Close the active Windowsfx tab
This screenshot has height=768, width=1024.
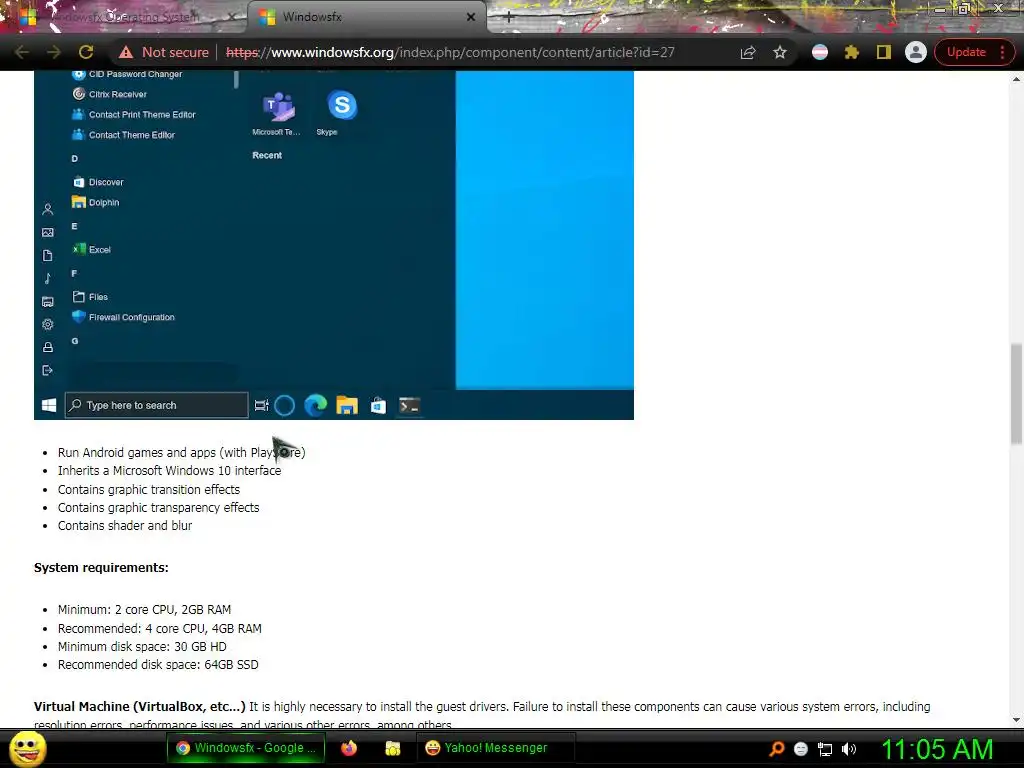(471, 17)
